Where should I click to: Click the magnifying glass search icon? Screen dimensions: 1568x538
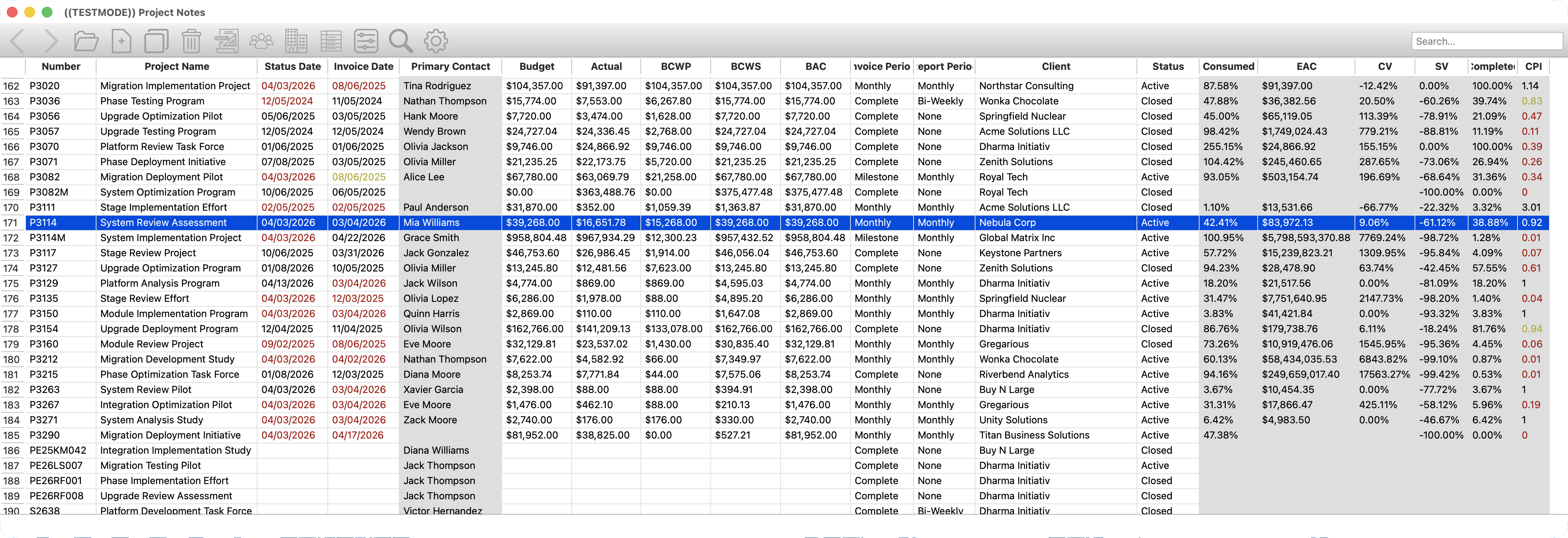[400, 41]
